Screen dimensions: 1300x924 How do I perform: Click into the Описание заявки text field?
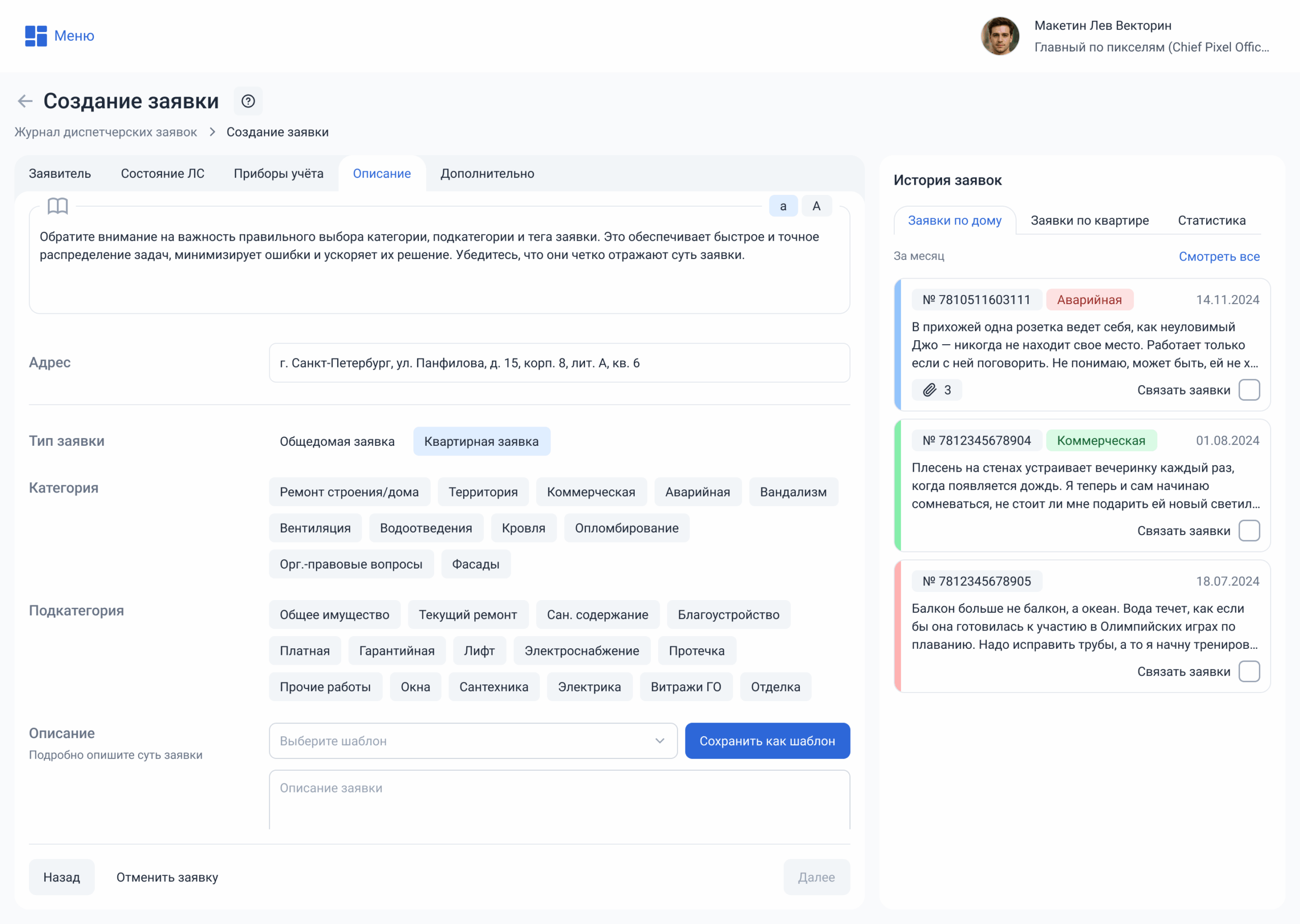pos(559,800)
